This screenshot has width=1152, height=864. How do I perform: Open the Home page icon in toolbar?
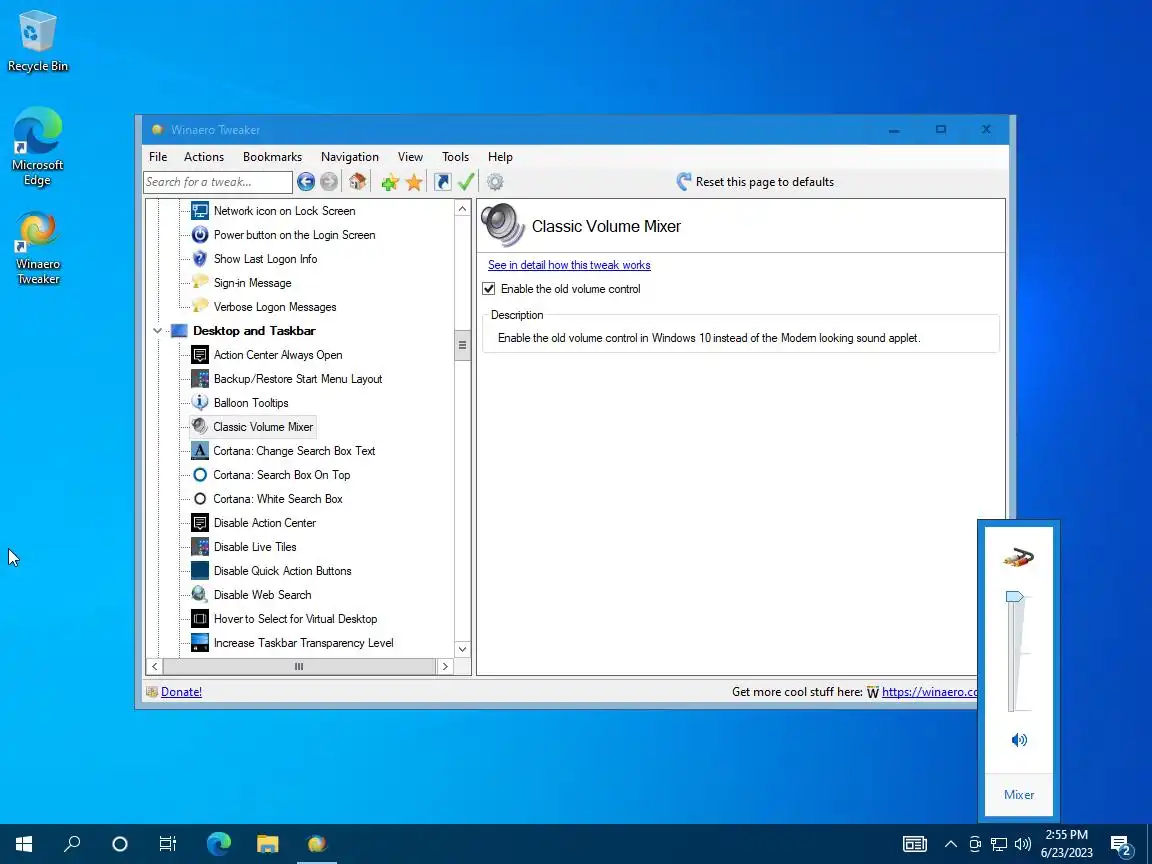[x=358, y=181]
